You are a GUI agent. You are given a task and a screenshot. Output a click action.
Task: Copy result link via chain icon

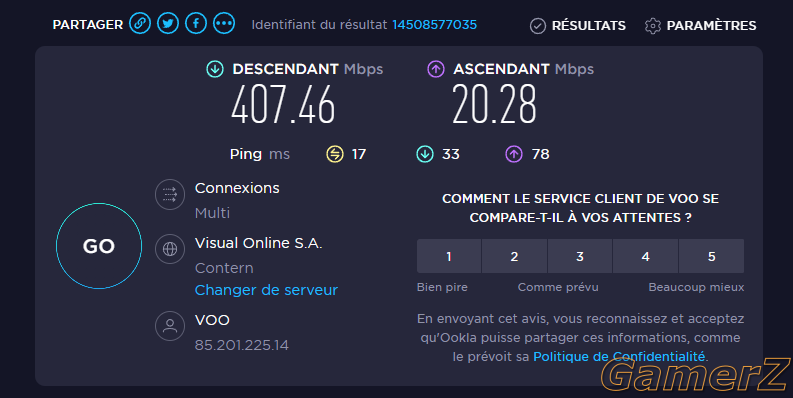[140, 24]
